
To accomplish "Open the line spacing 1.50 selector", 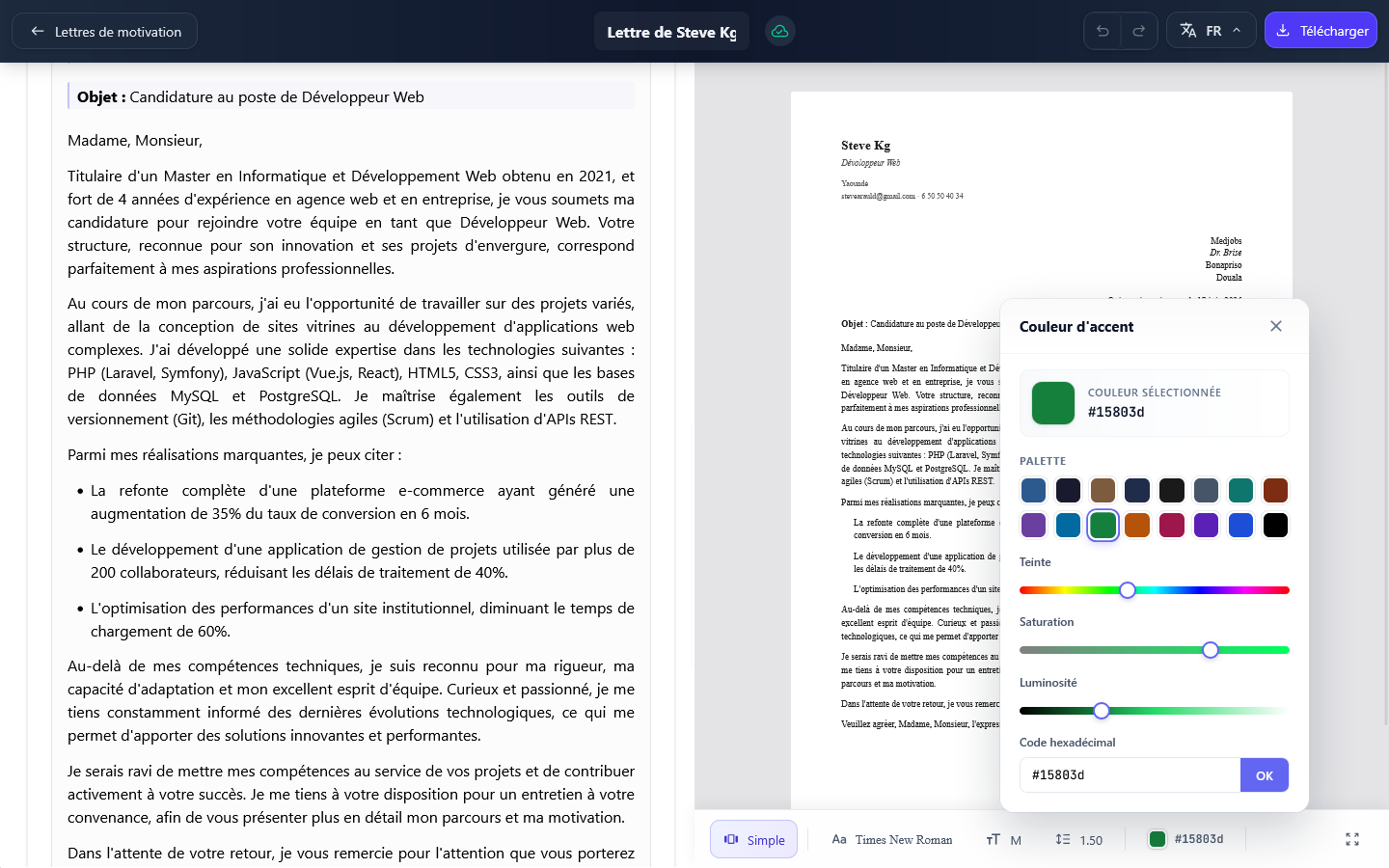I will [1078, 839].
